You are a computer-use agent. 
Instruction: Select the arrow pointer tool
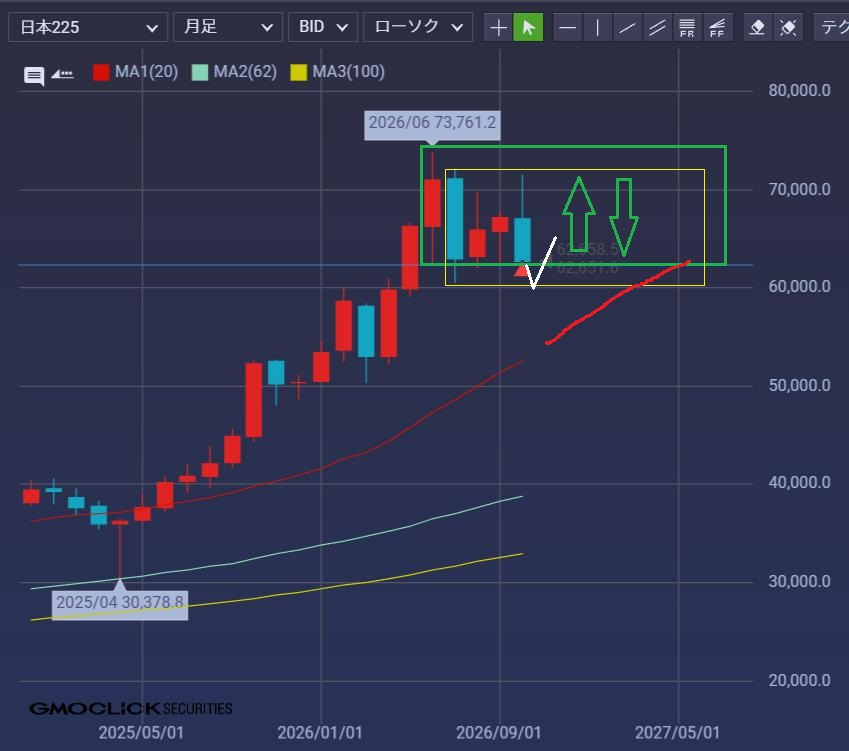(x=528, y=27)
